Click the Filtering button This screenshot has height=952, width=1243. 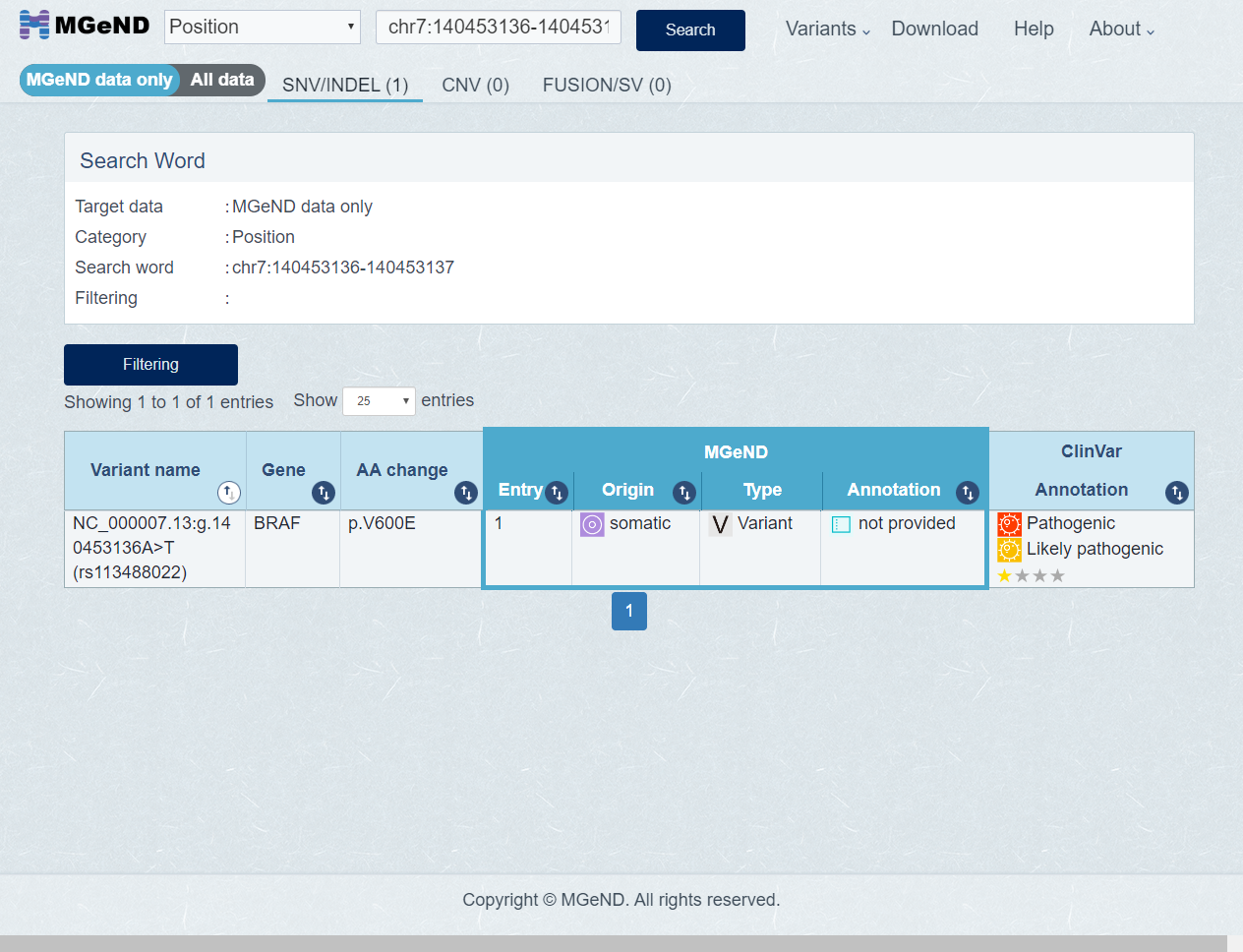[x=150, y=365]
